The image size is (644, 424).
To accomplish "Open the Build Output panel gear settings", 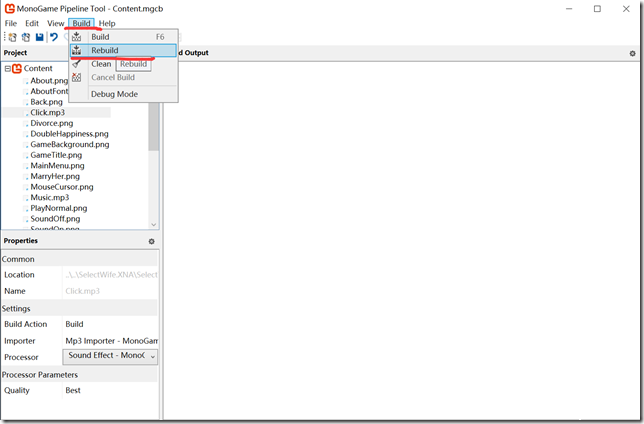I will 632,52.
